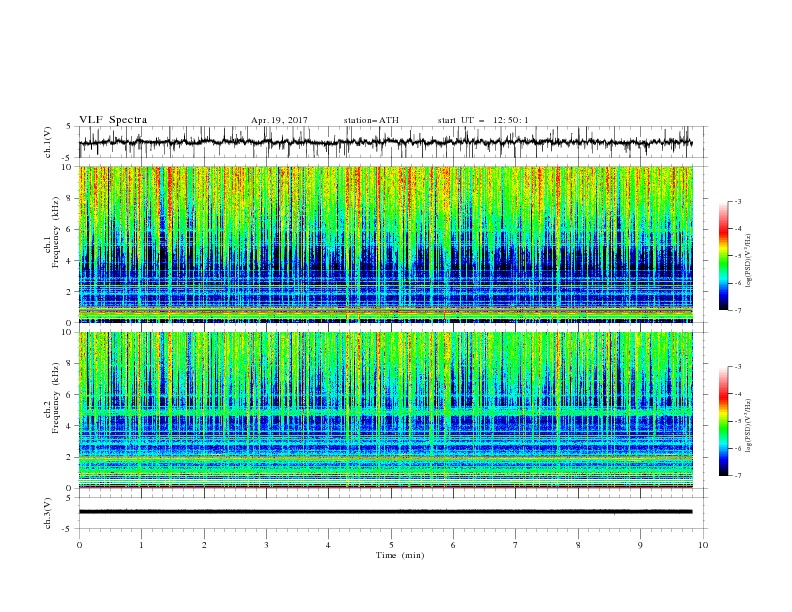Click the 'ch.3(V)' waveform axis label
Image resolution: width=792 pixels, height=612 pixels.
tap(48, 513)
